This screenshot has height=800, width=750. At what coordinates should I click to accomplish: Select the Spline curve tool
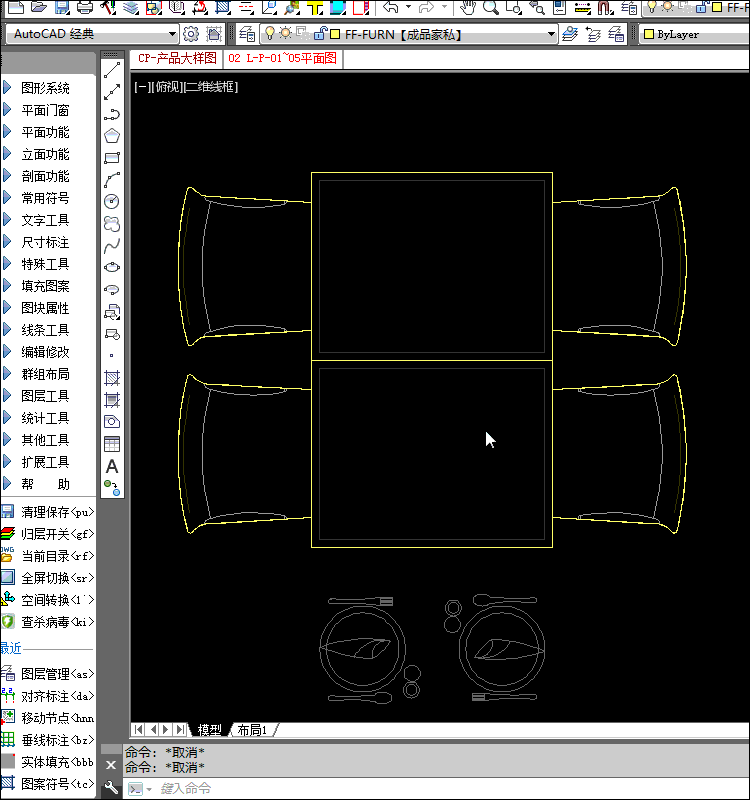[112, 245]
